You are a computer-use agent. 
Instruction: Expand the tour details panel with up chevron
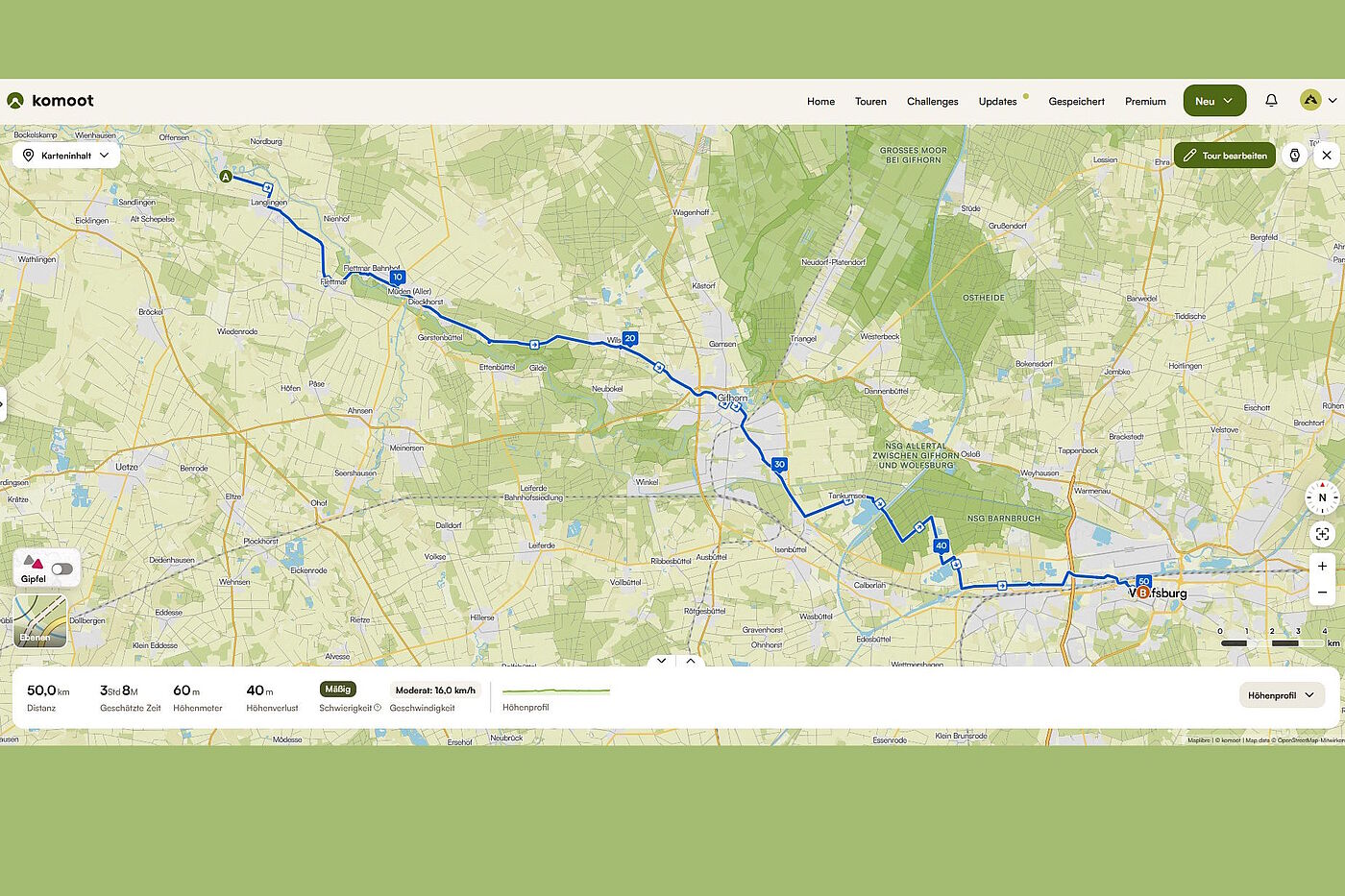point(691,661)
